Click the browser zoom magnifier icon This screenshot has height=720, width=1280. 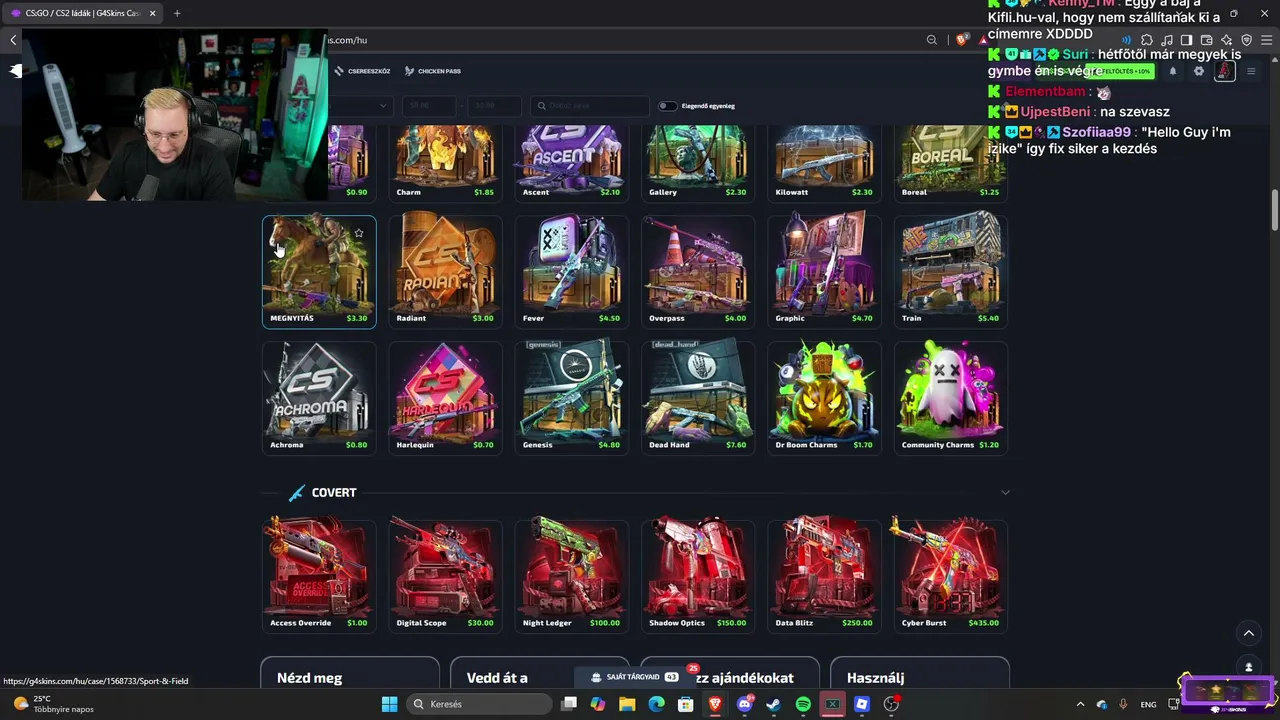932,40
